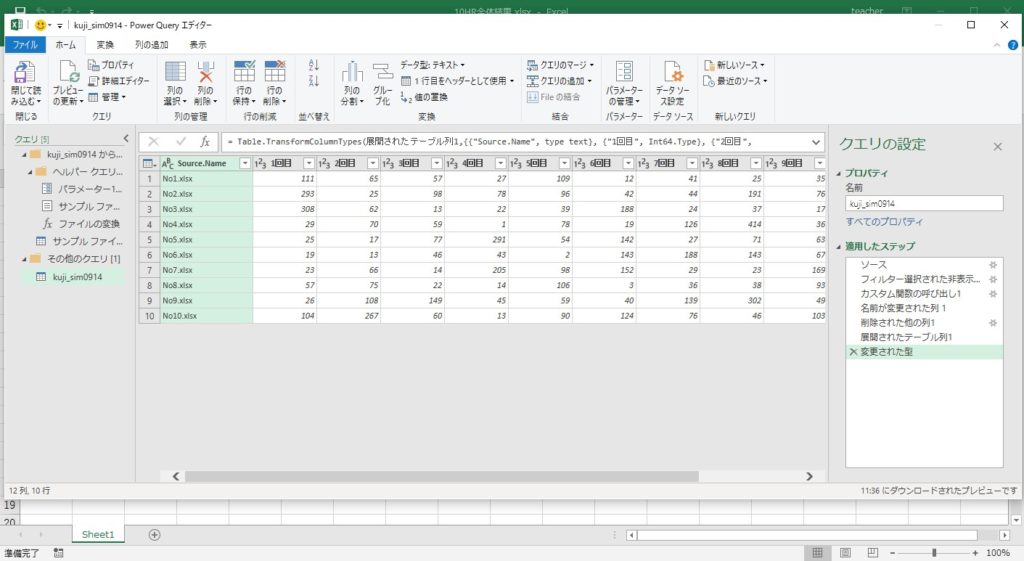Click the すべてのプロパティ link
This screenshot has width=1024, height=561.
click(884, 221)
